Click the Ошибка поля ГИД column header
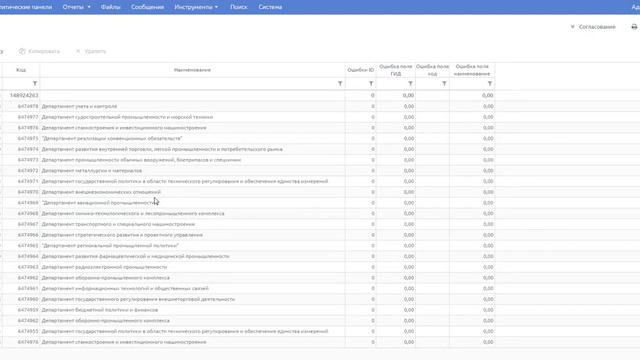Screen dimensions: 640x360 [396, 70]
